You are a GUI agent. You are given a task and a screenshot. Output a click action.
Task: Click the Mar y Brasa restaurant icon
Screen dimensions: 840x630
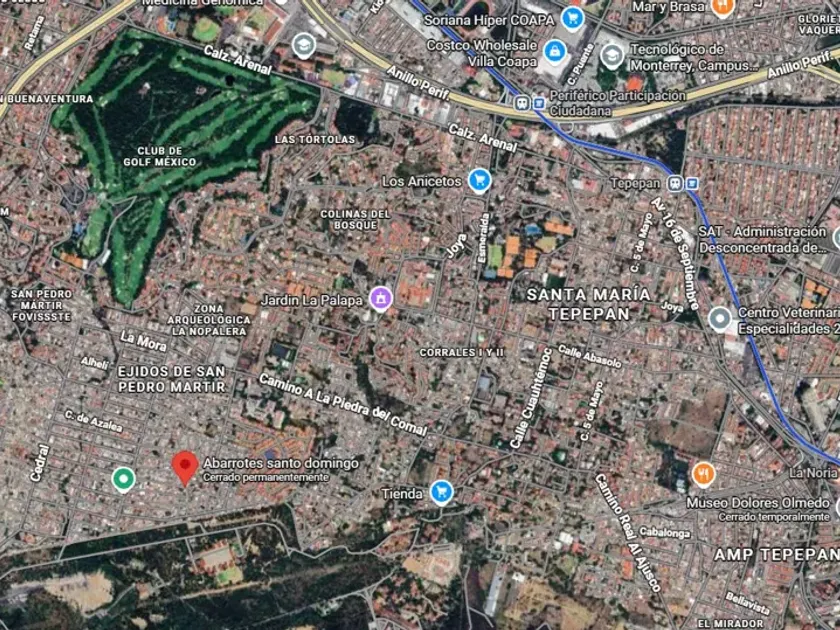[723, 8]
